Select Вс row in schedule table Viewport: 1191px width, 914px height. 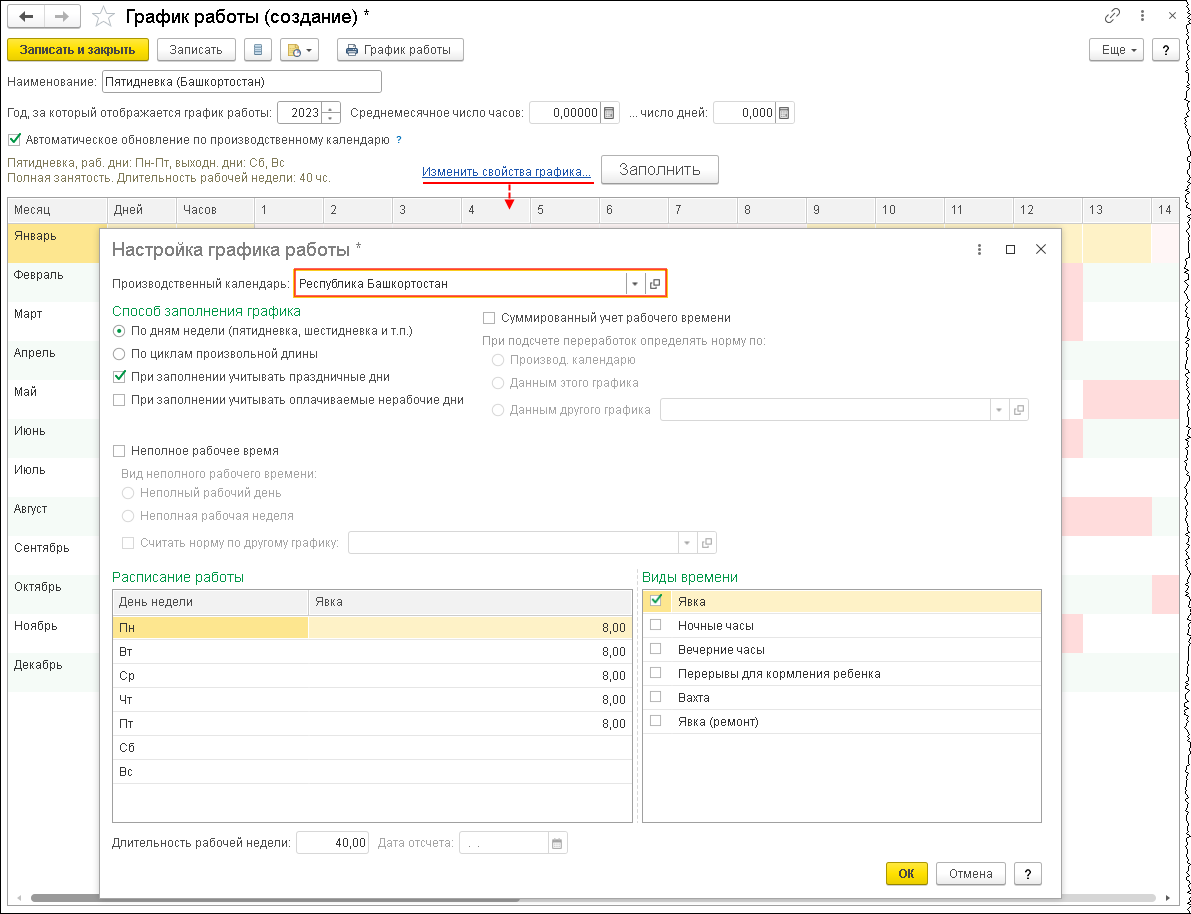pos(372,772)
